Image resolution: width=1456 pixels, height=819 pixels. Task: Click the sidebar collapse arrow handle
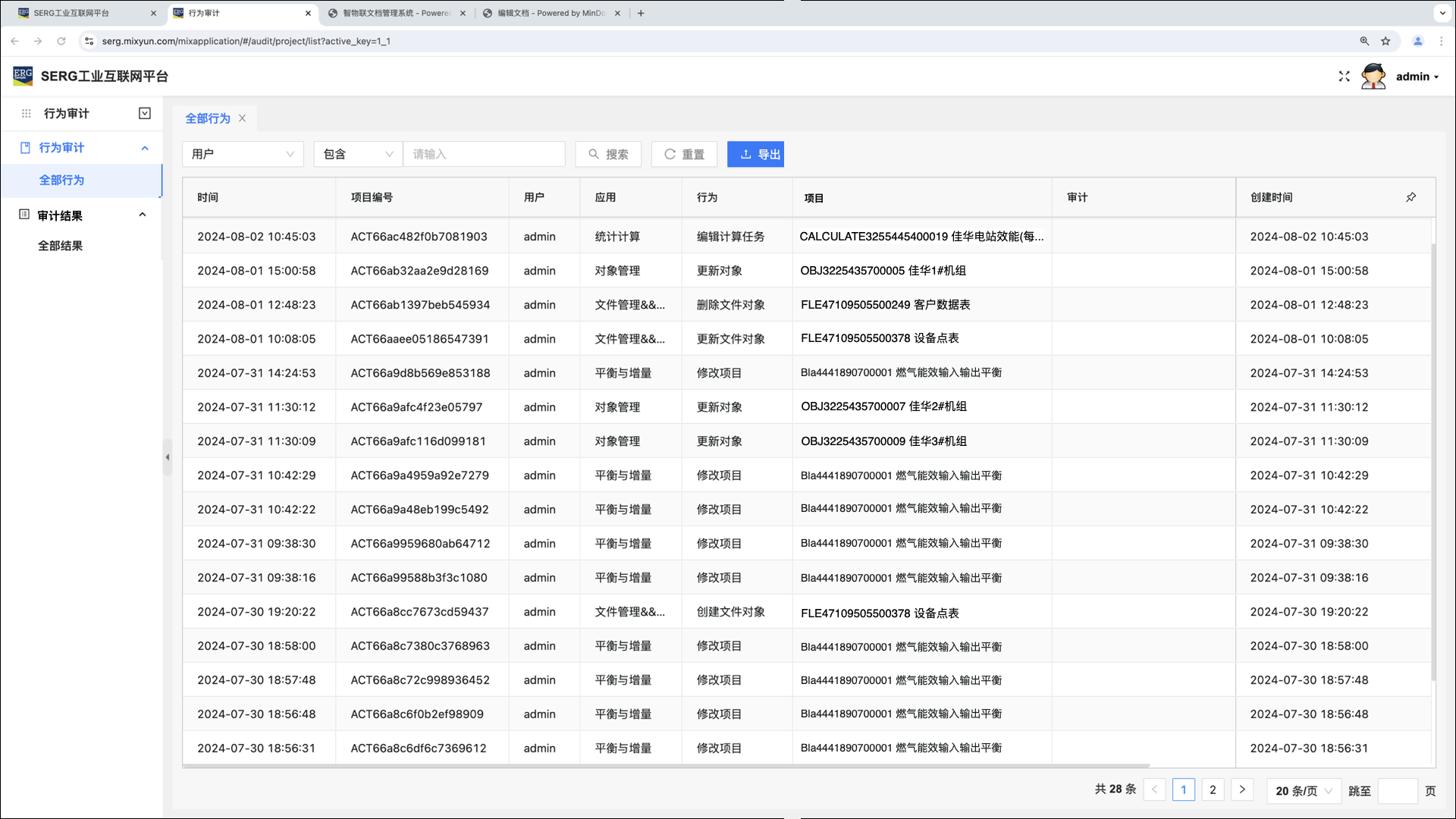tap(167, 457)
